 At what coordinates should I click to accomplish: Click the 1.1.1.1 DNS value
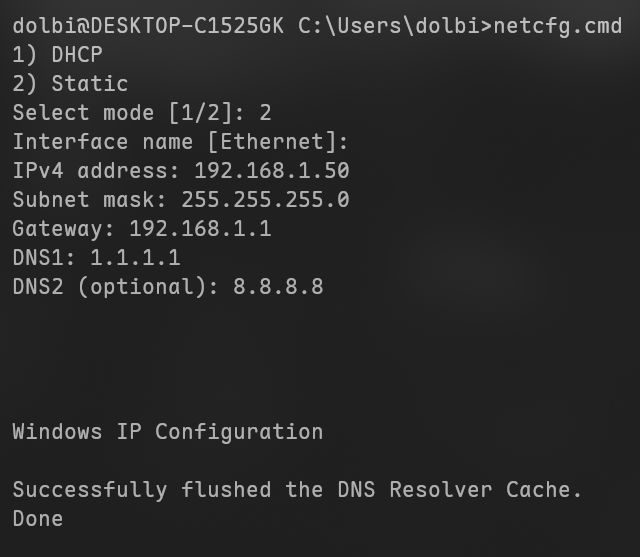135,258
